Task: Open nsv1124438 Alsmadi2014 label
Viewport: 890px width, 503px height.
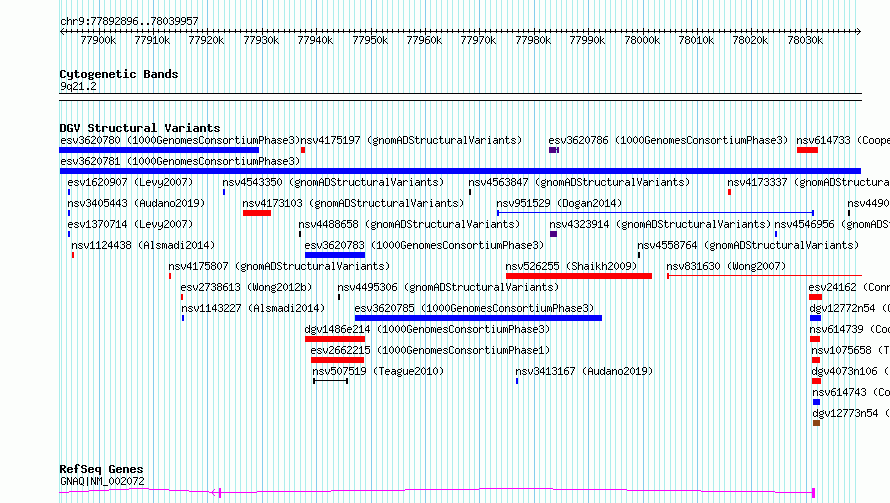Action: pyautogui.click(x=143, y=245)
